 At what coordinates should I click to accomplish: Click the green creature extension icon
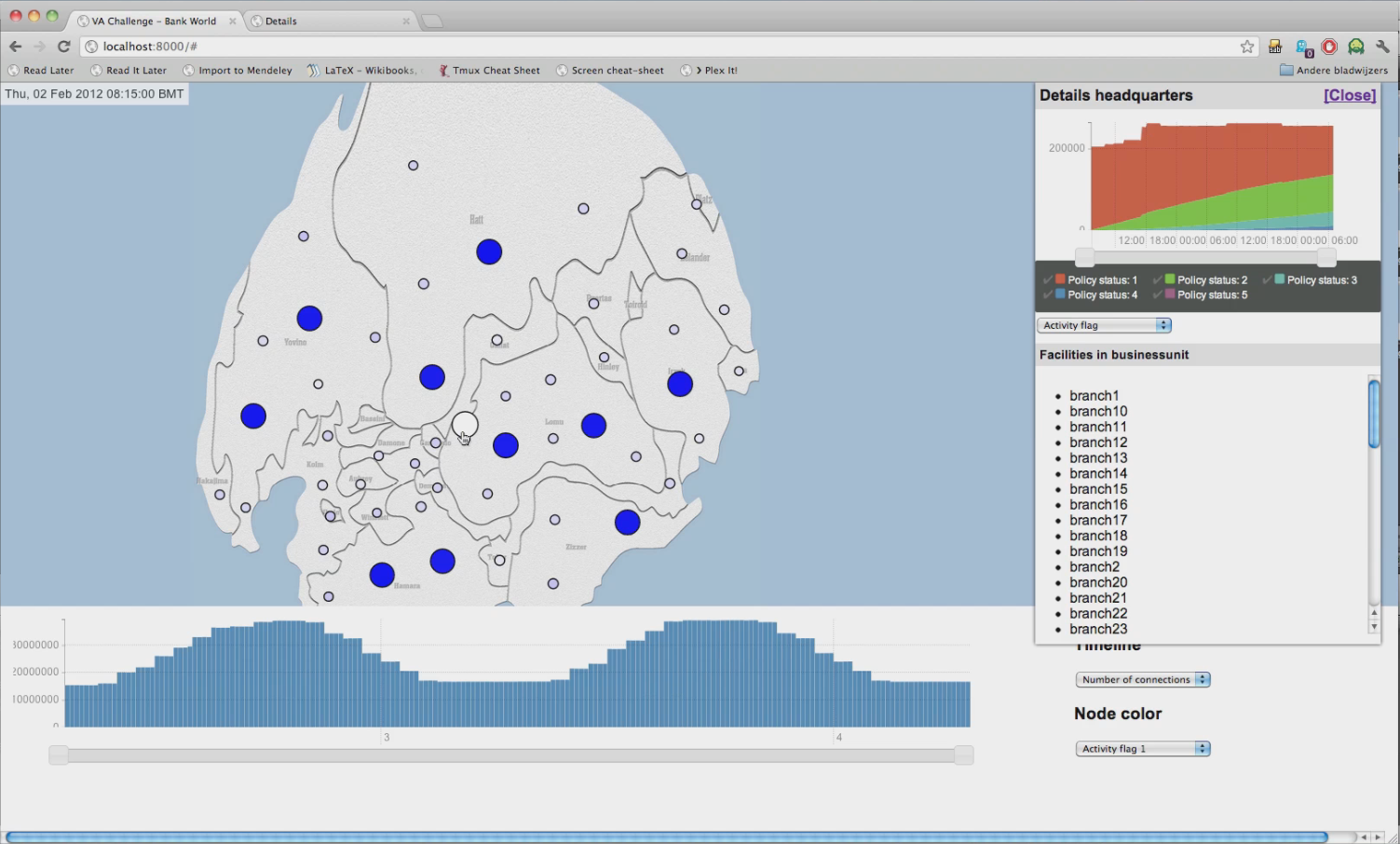1356,47
